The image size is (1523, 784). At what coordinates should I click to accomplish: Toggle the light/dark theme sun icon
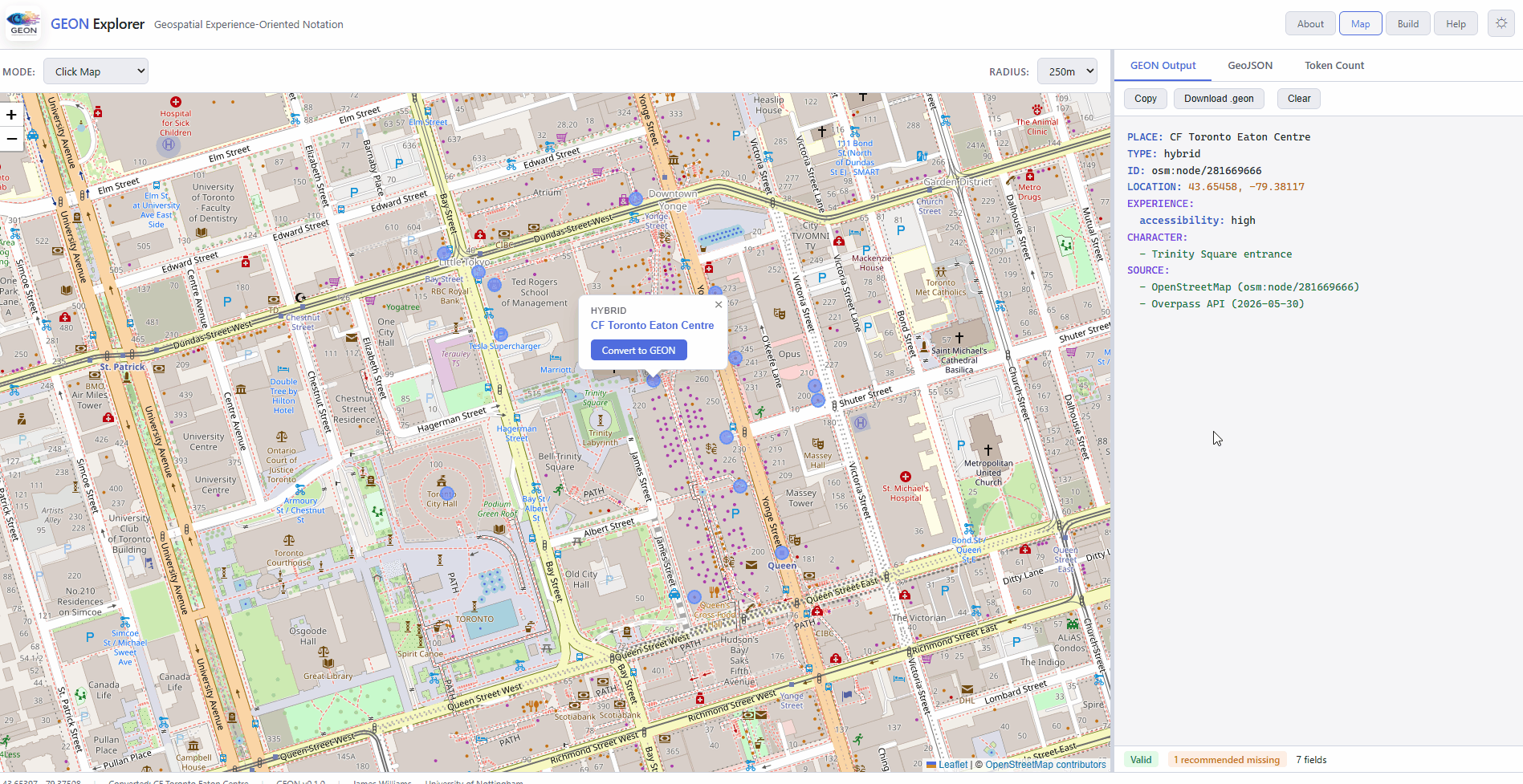point(1501,23)
